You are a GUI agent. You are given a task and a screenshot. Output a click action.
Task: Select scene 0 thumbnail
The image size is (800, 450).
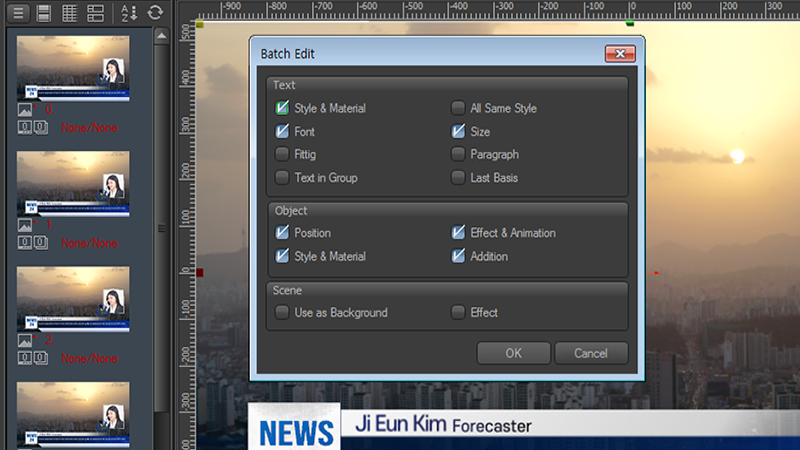(73, 68)
